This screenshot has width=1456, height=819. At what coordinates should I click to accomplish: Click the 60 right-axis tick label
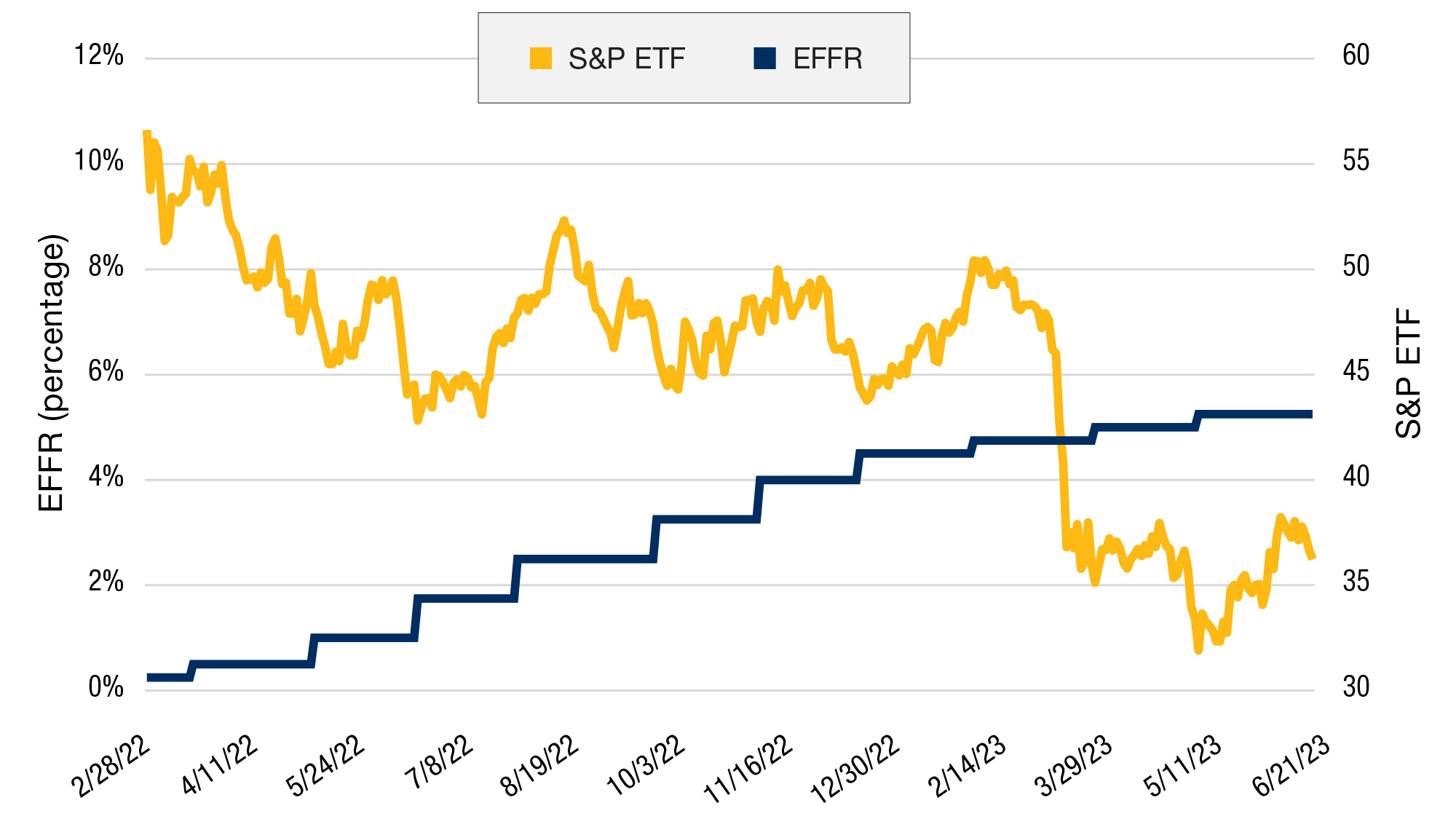coord(1356,55)
